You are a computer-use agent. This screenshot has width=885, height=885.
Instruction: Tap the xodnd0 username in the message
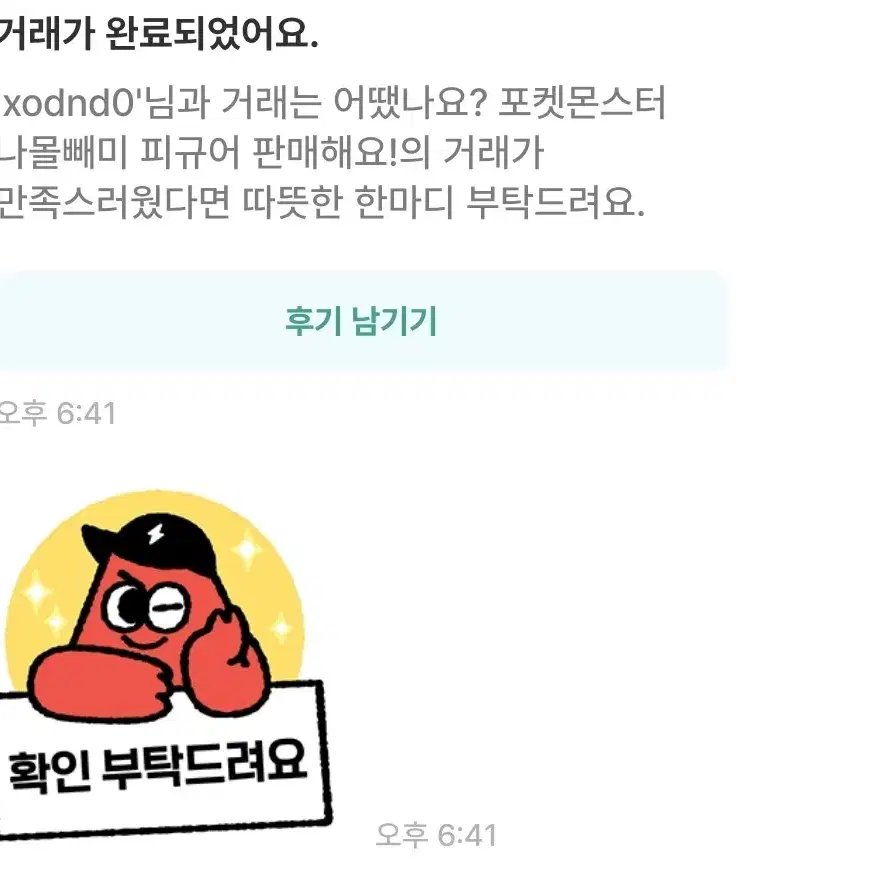pyautogui.click(x=69, y=103)
